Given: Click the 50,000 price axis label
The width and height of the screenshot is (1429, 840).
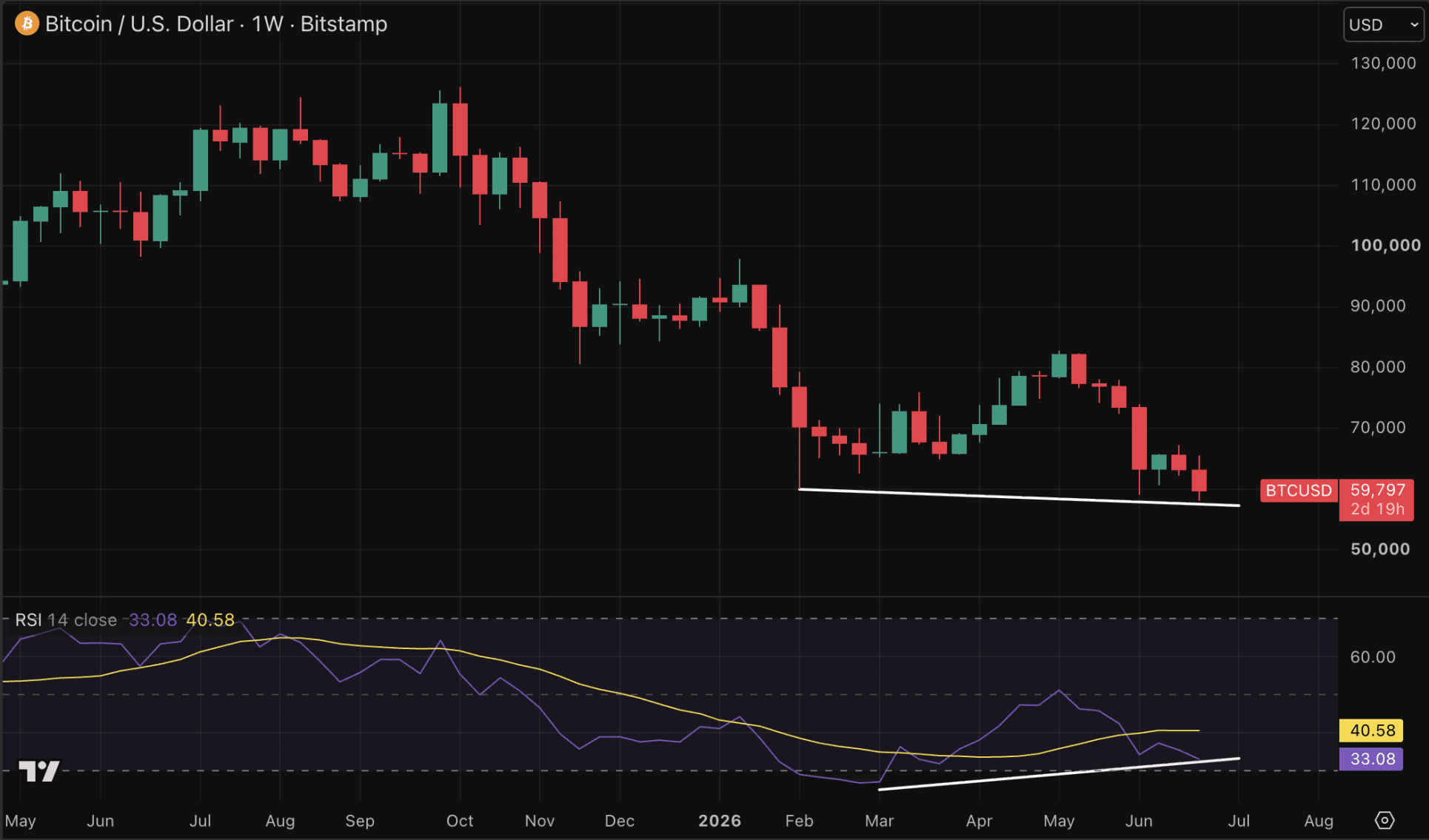Looking at the screenshot, I should point(1380,548).
